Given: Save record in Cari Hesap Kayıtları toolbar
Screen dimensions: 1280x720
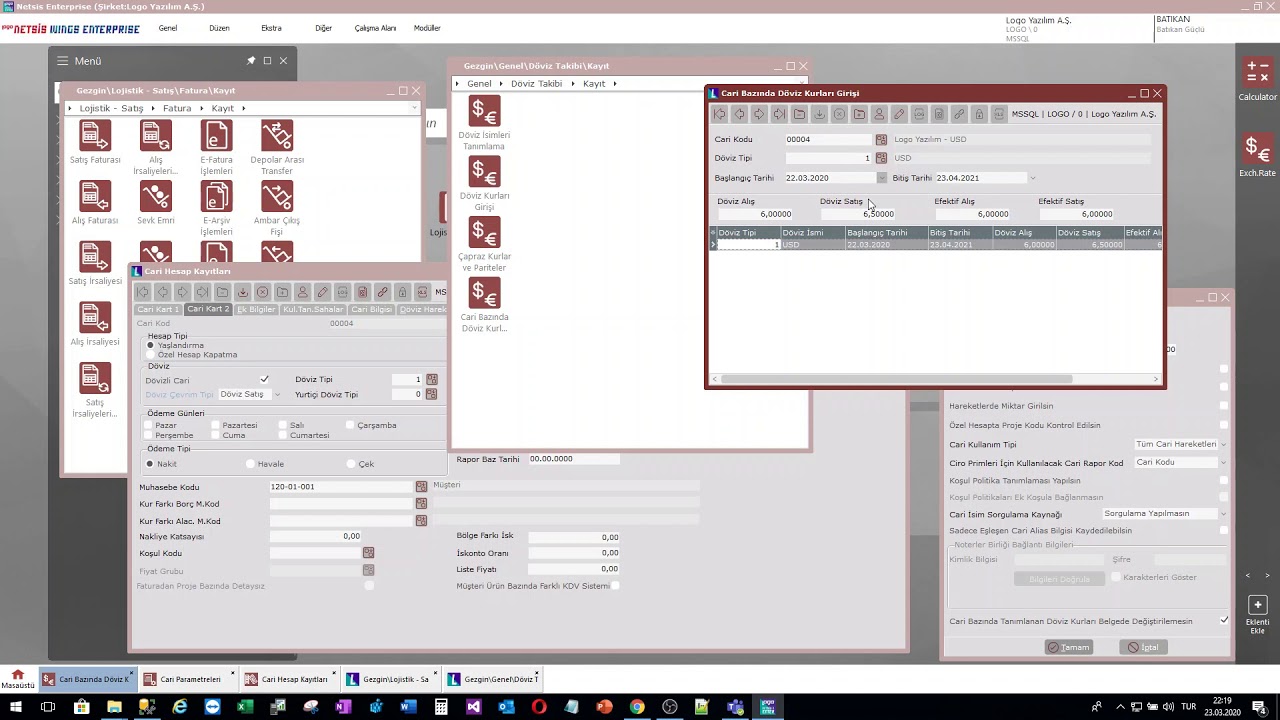Looking at the screenshot, I should click(242, 292).
